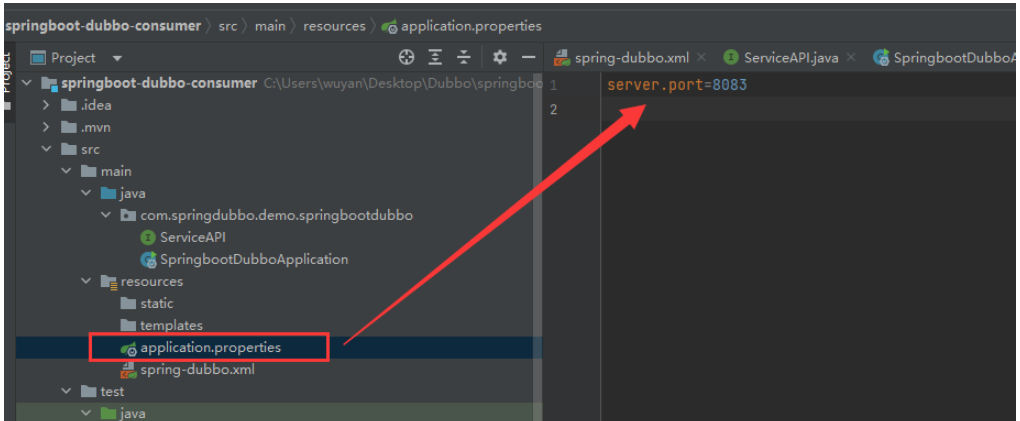Open Project panel settings gear
The height and width of the screenshot is (421, 1020).
pyautogui.click(x=500, y=58)
